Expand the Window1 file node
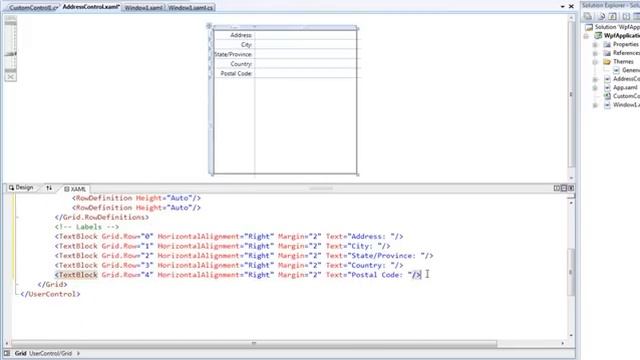The width and height of the screenshot is (640, 360). pyautogui.click(x=595, y=105)
